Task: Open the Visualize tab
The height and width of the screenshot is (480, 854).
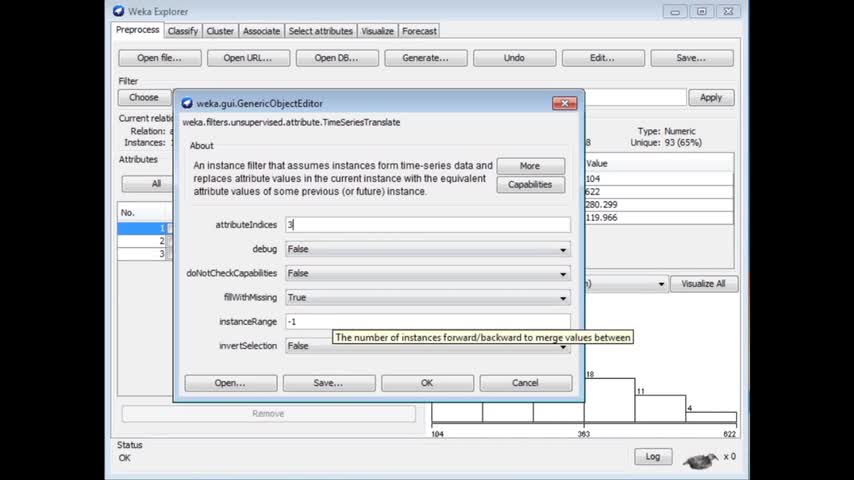Action: (x=377, y=31)
